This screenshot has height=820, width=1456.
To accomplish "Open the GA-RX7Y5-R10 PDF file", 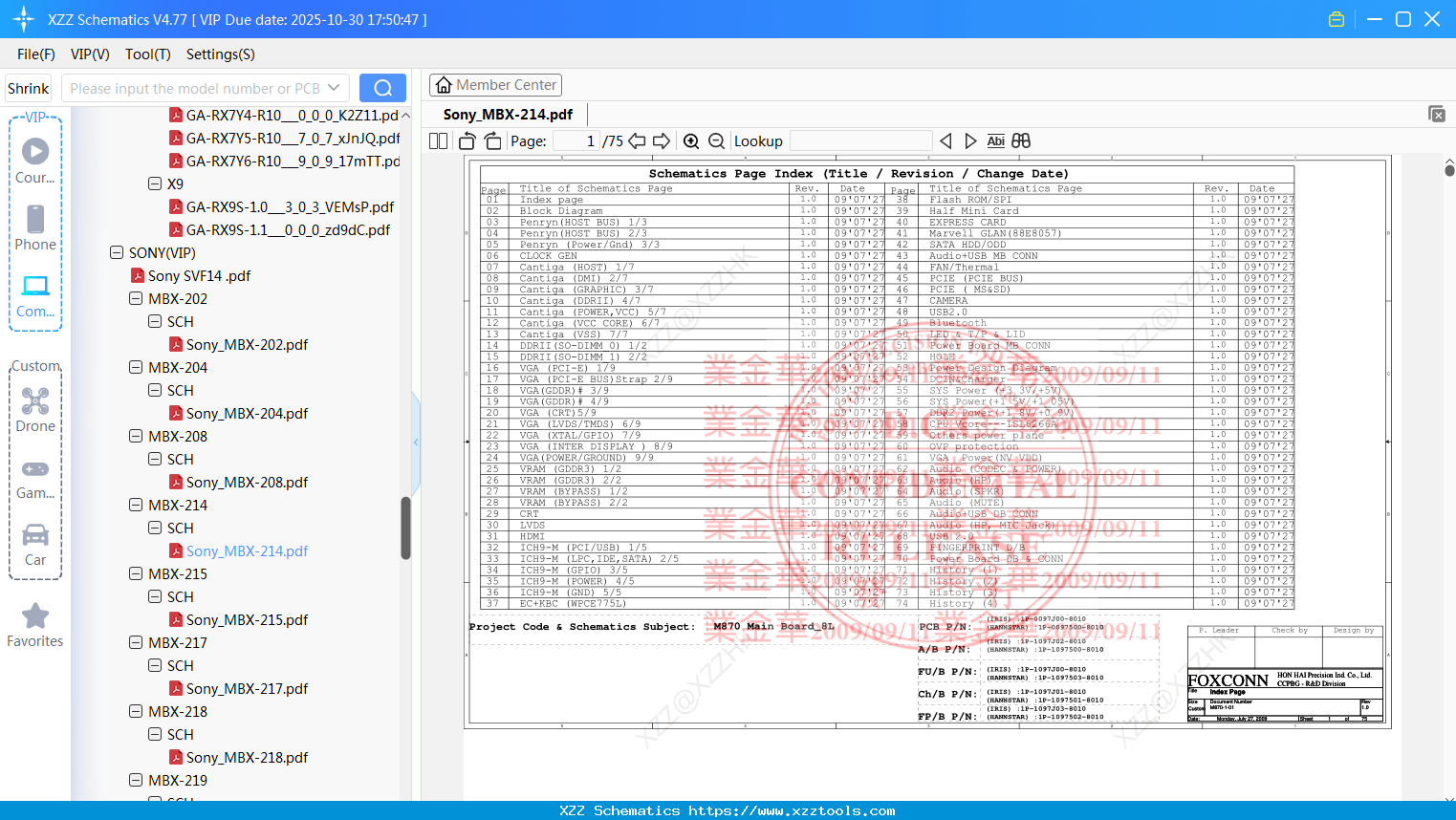I will click(x=293, y=138).
